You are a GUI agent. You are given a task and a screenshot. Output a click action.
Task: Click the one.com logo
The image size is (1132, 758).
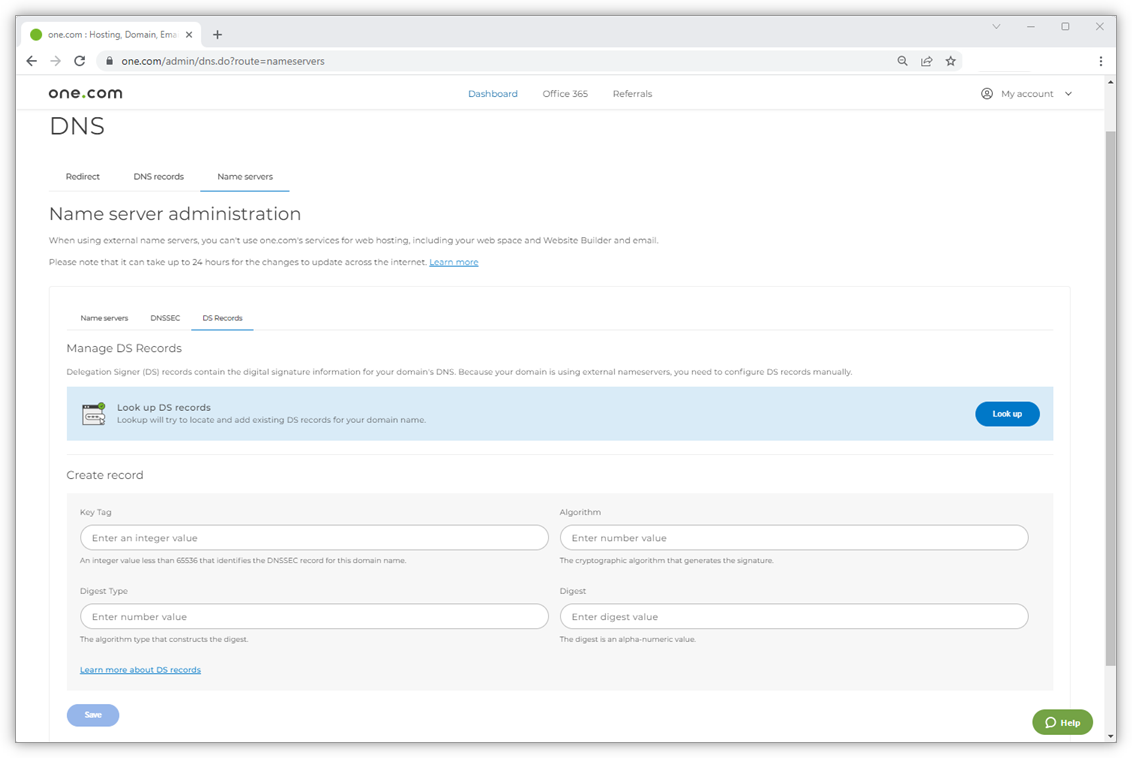[x=85, y=93]
